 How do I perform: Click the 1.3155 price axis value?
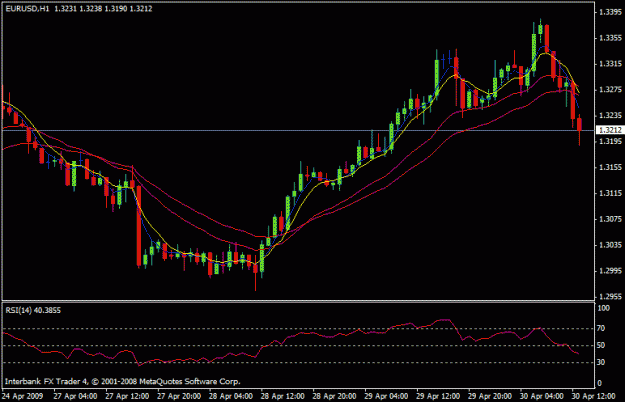click(x=610, y=168)
